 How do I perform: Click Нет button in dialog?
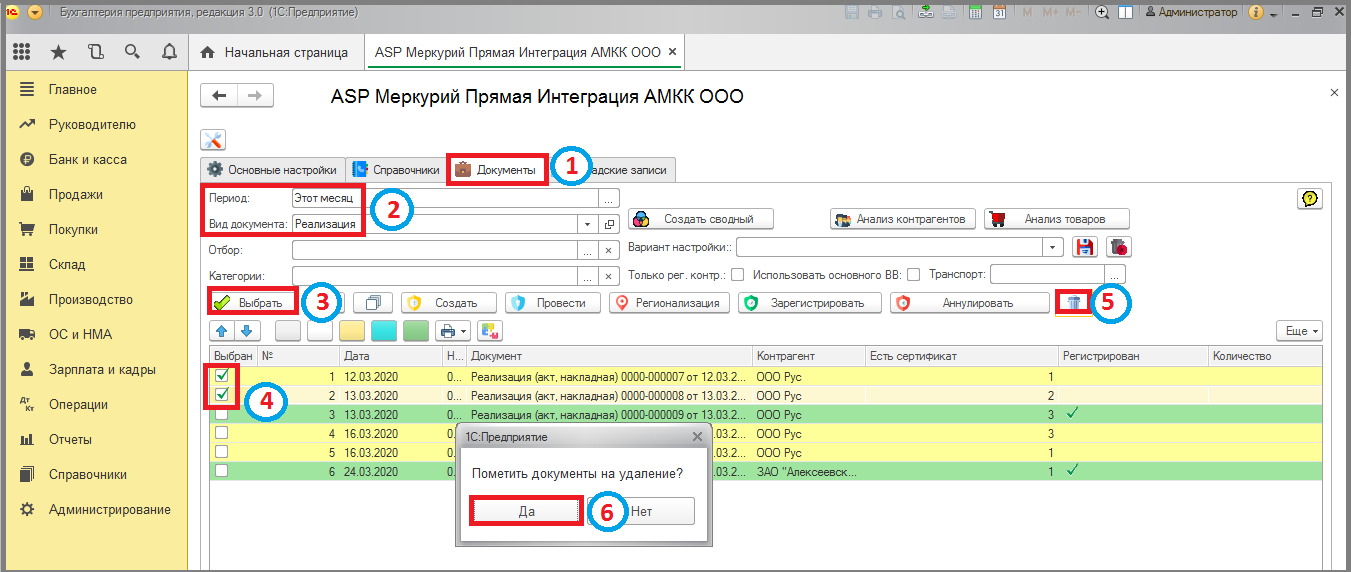point(641,511)
